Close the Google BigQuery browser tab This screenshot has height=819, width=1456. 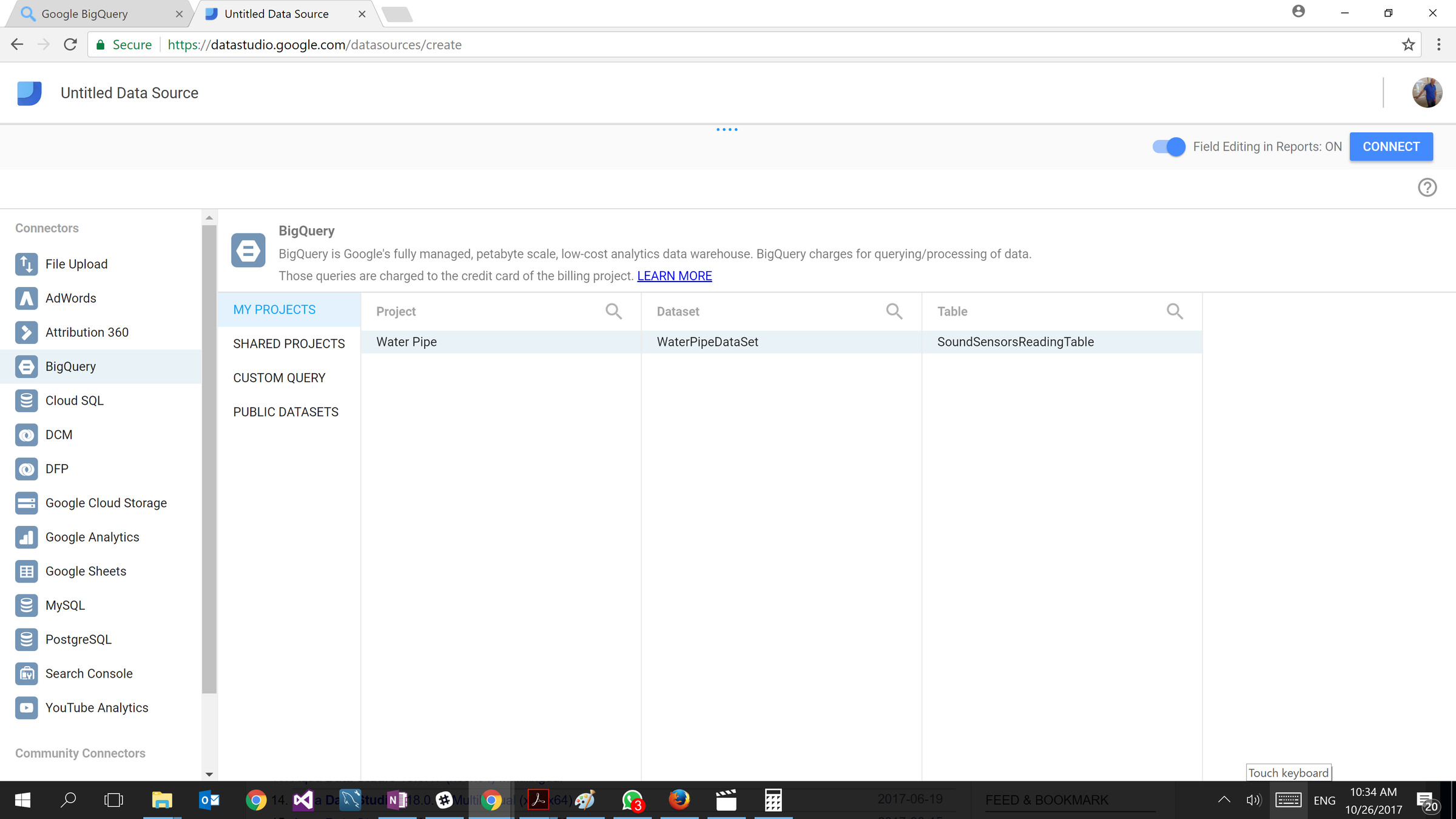pyautogui.click(x=179, y=14)
